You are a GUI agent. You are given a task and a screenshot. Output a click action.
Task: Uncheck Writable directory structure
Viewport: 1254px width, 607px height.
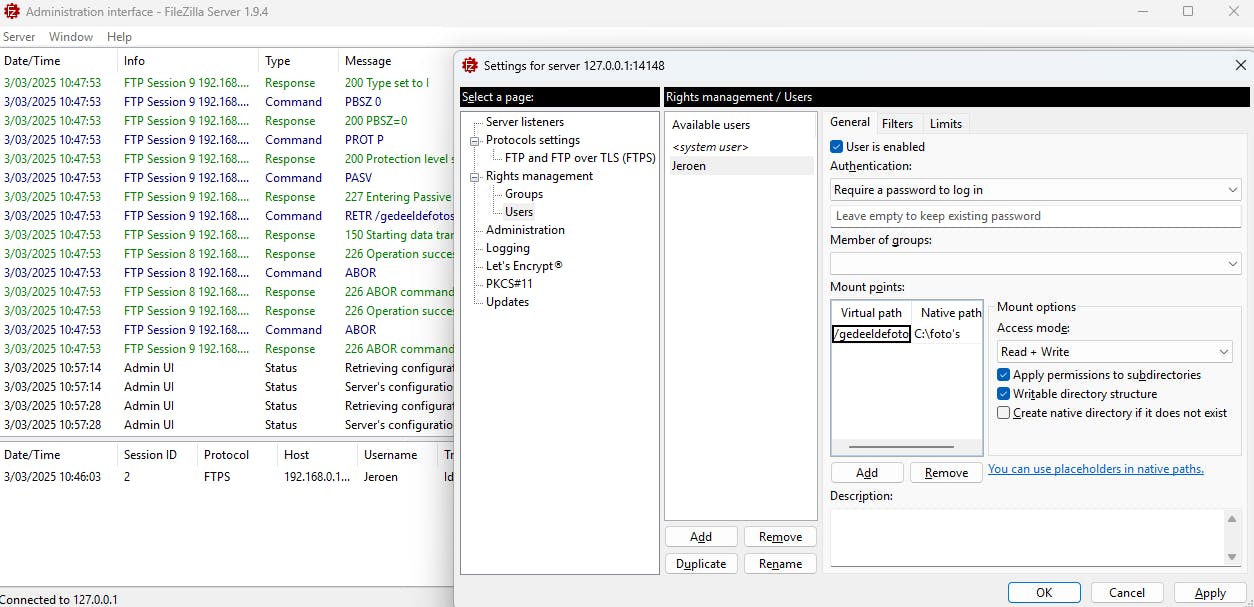[x=1004, y=394]
